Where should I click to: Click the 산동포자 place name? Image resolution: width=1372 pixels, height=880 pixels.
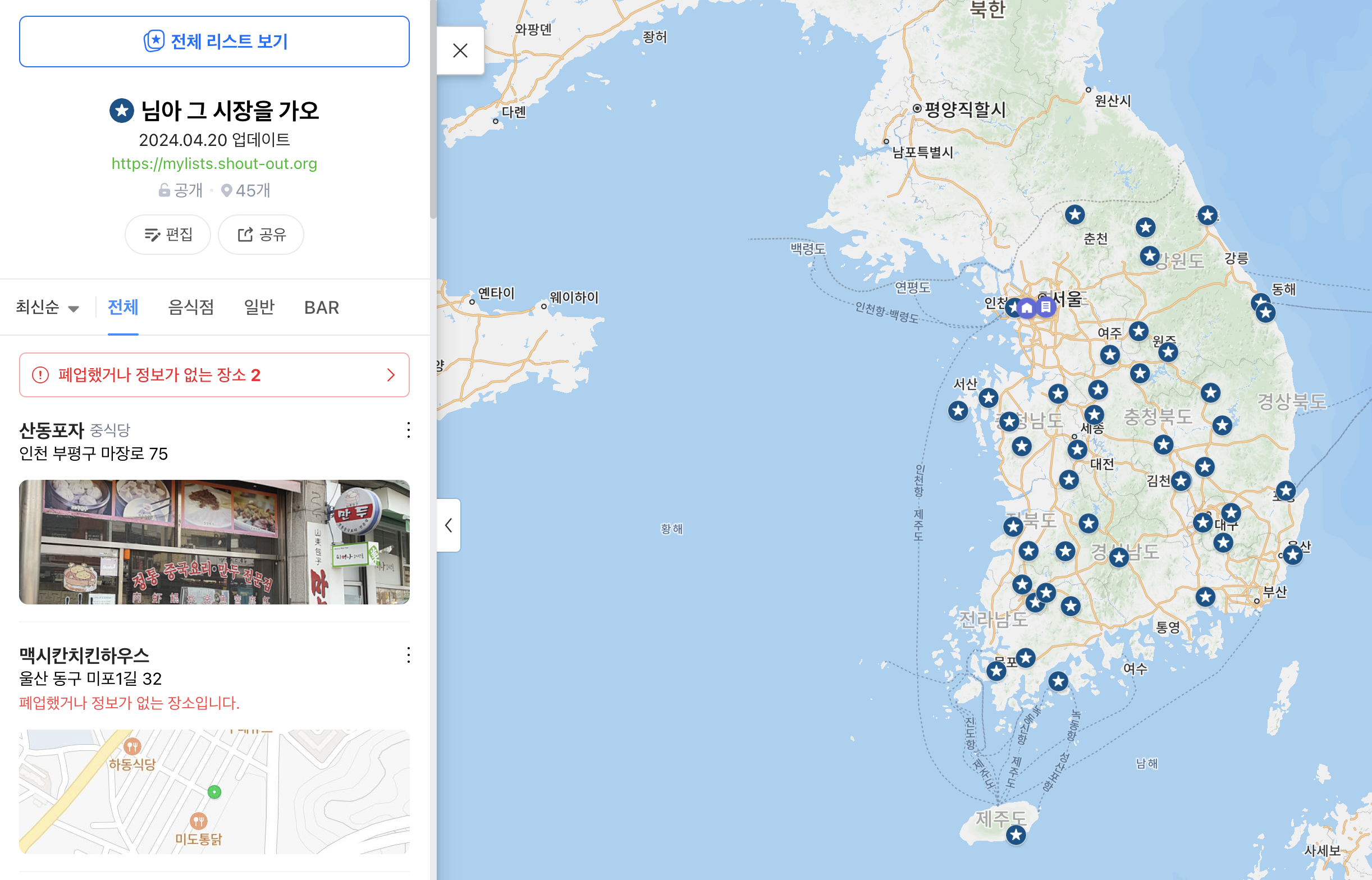(52, 430)
